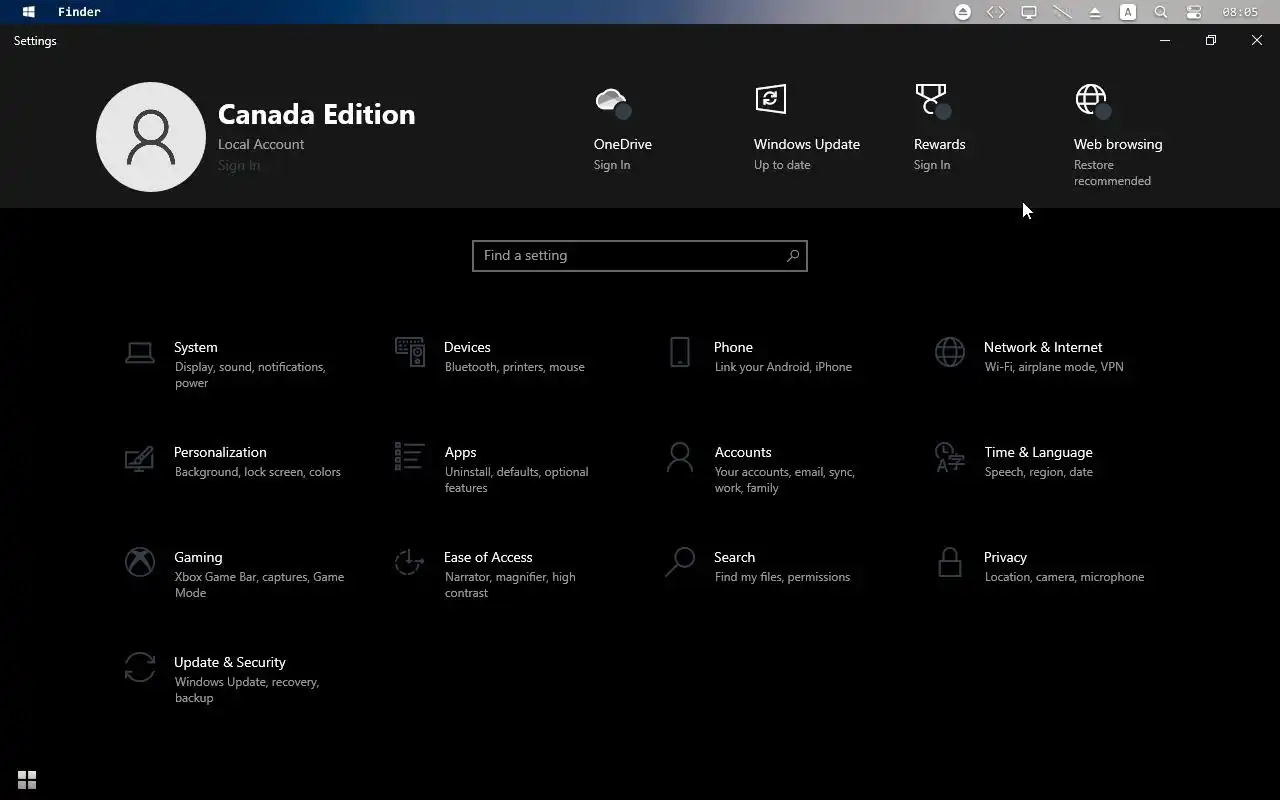The image size is (1280, 800).
Task: Click the Windows logo in top menu bar
Action: point(29,12)
